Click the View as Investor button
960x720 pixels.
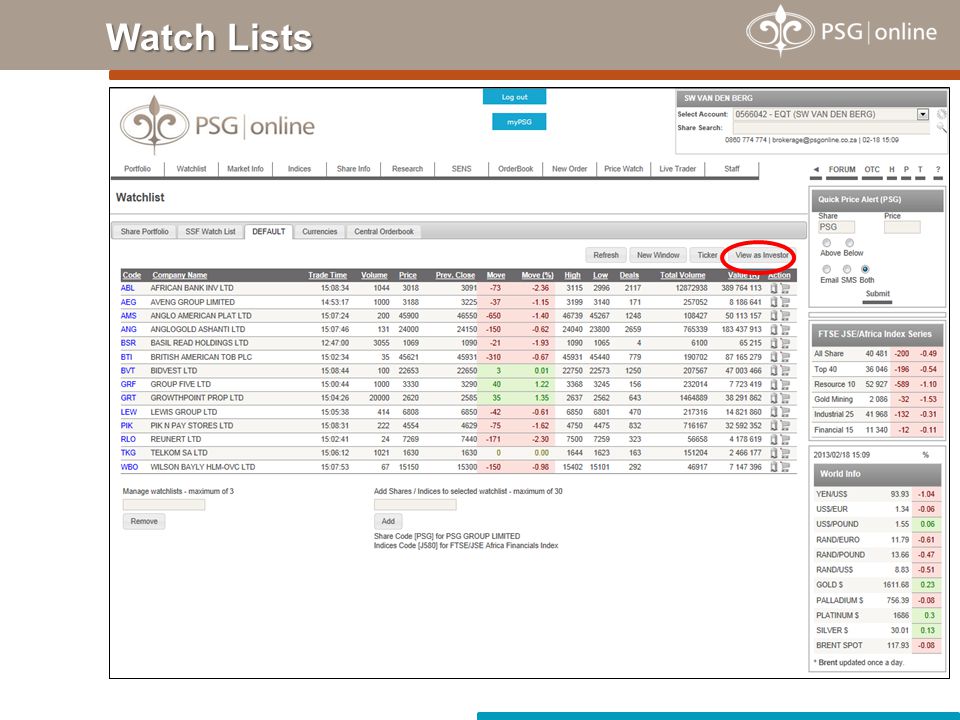click(x=761, y=255)
